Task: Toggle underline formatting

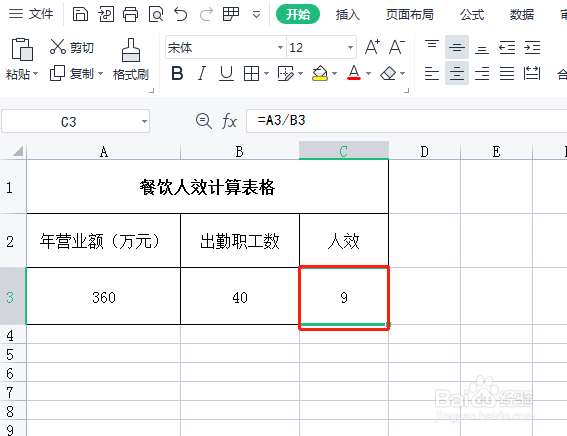Action: click(226, 73)
